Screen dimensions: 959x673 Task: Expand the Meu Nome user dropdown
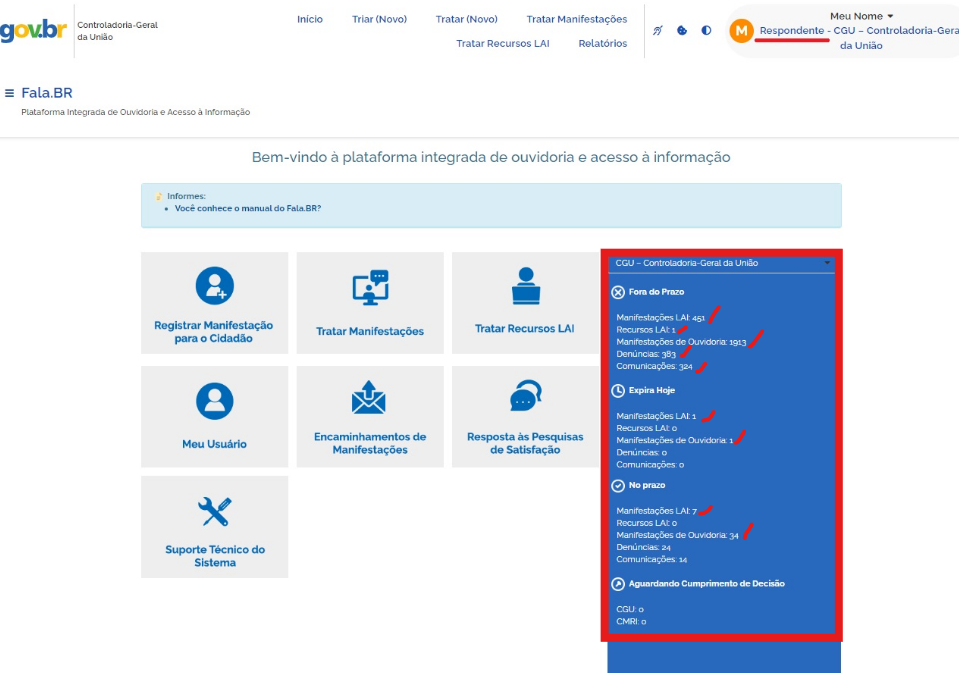point(861,16)
